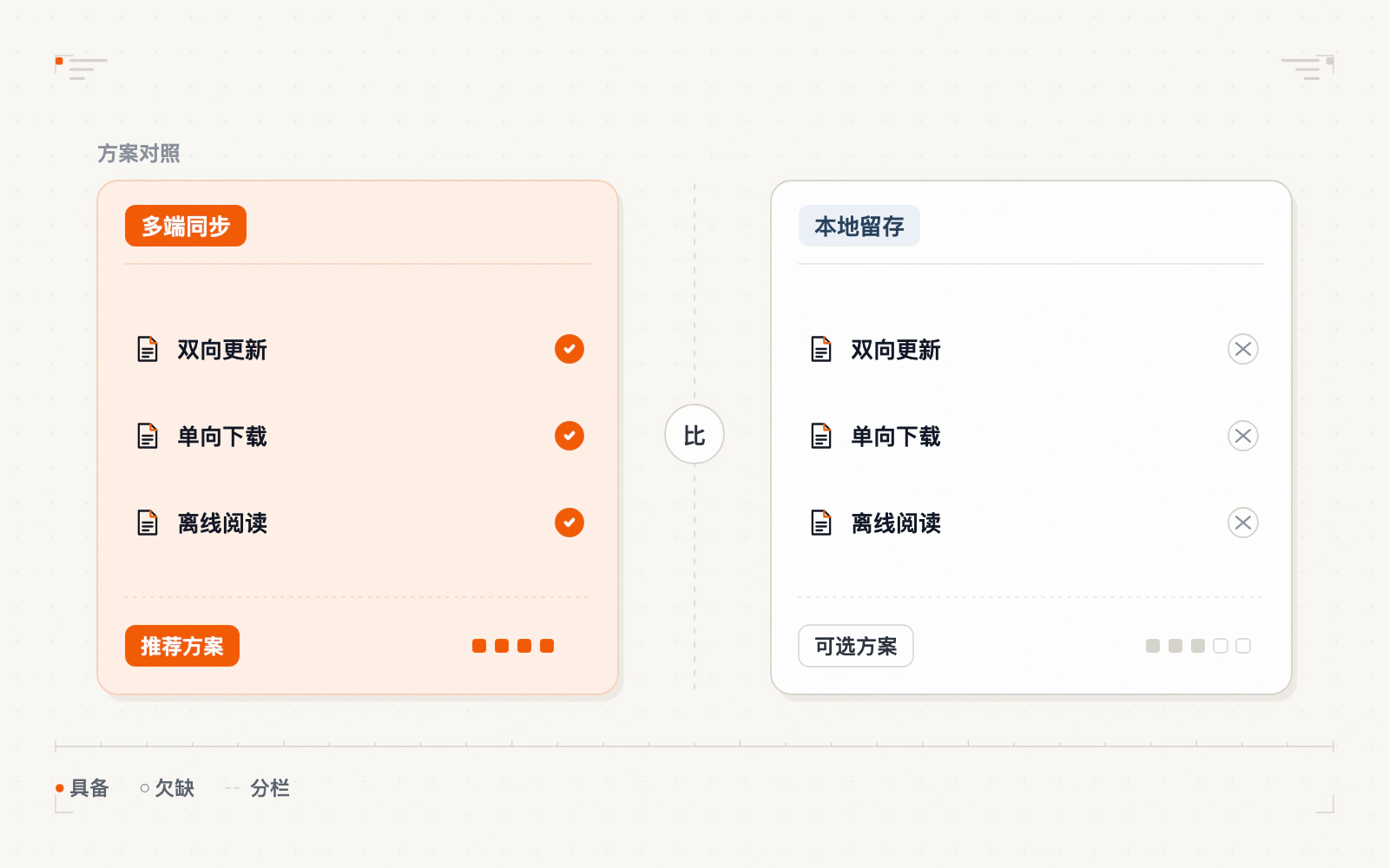Click the 双向更新 label in 本地留存 card
Screen dimensions: 1389x868
point(896,349)
